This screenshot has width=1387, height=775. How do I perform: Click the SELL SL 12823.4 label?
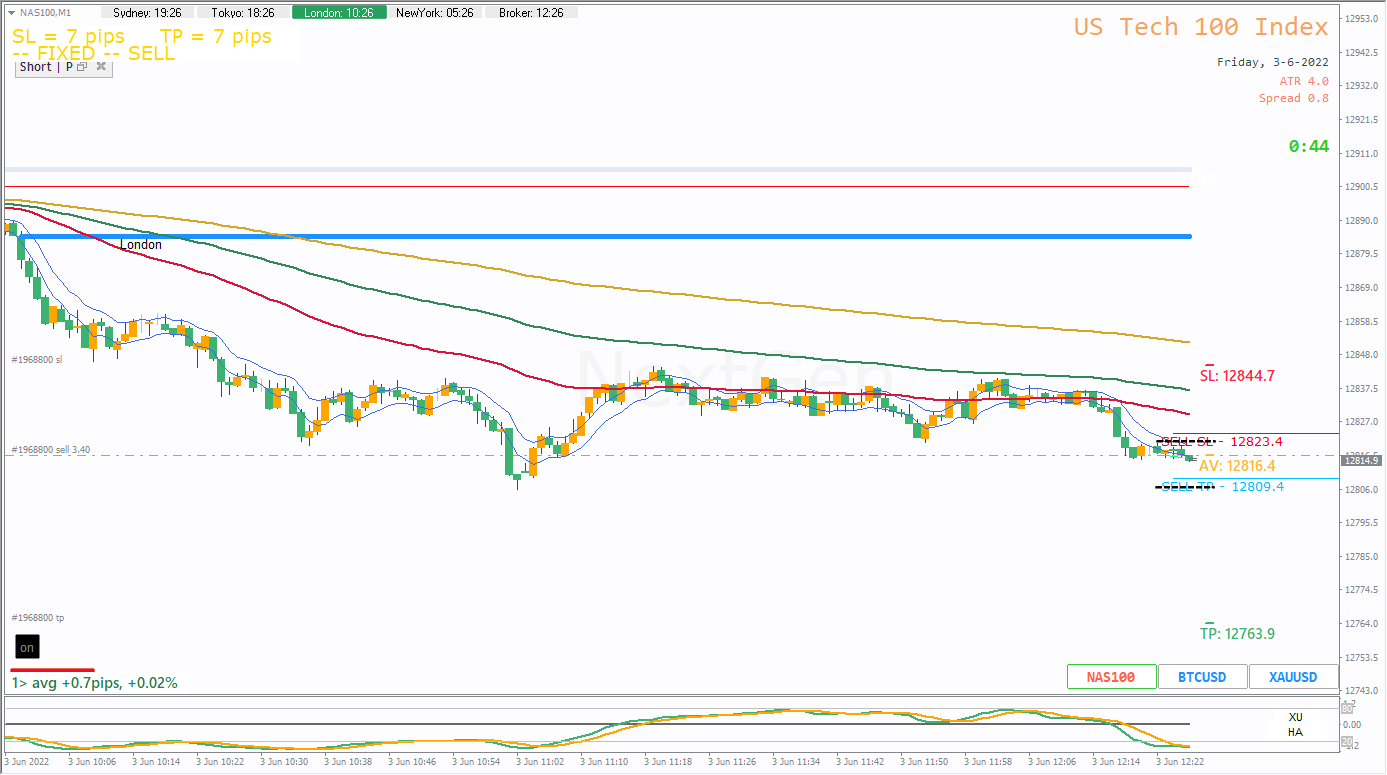point(1220,441)
